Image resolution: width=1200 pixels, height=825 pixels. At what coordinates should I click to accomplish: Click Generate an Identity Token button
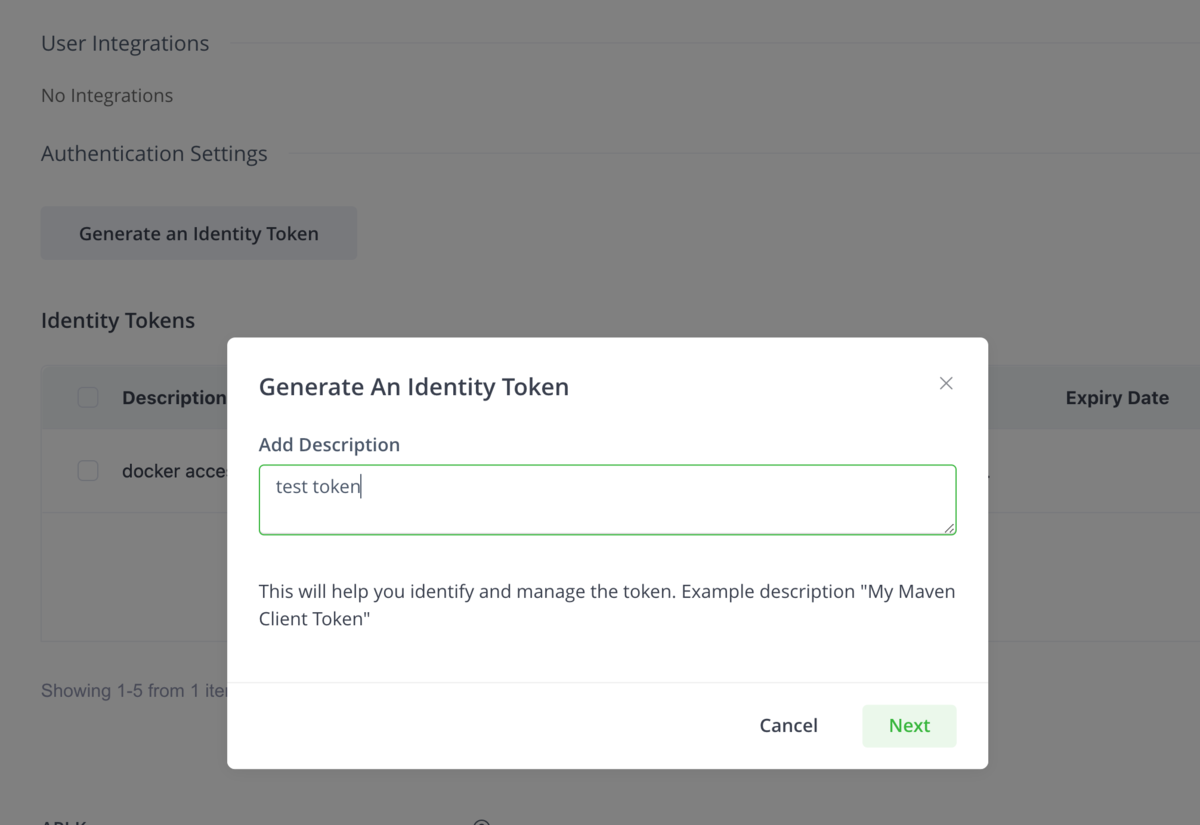click(x=199, y=233)
